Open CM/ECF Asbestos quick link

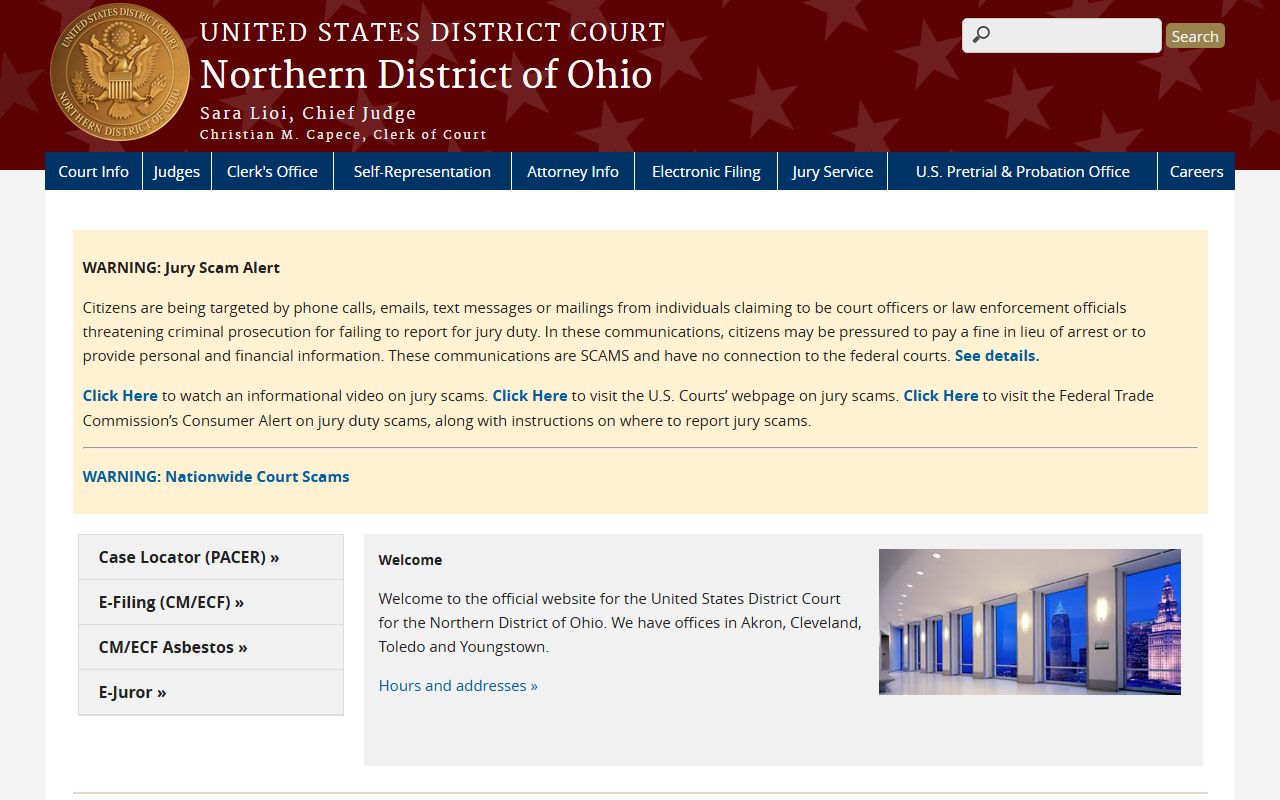click(211, 647)
